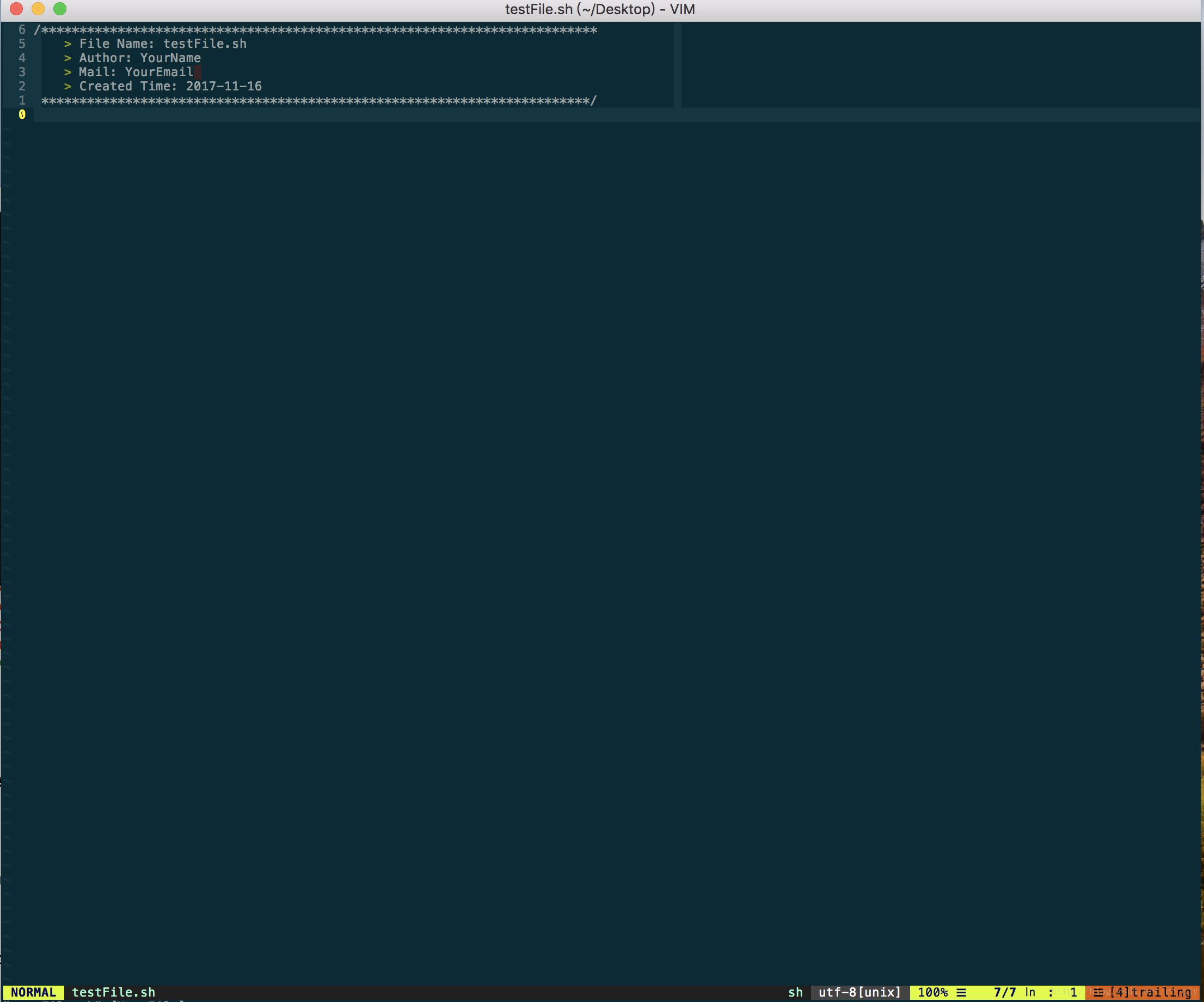
Task: Click the 'utf-8[unix]' encoding indicator
Action: [x=859, y=992]
